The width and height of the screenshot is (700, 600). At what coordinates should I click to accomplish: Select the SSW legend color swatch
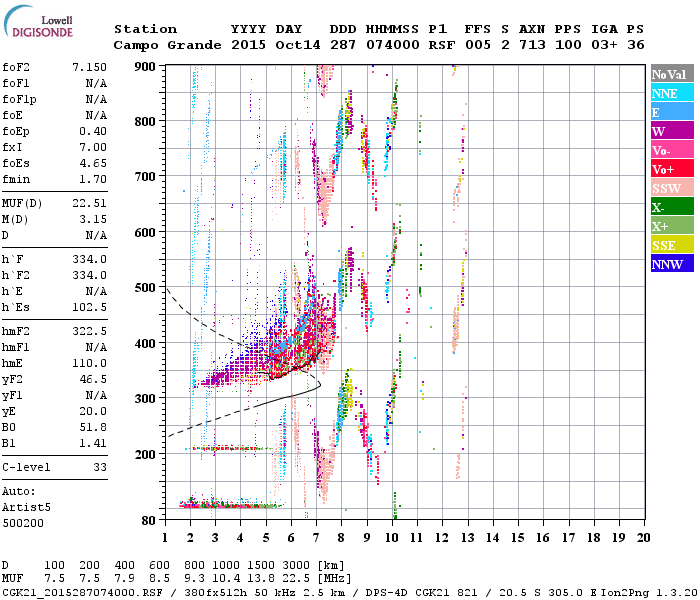pos(672,188)
